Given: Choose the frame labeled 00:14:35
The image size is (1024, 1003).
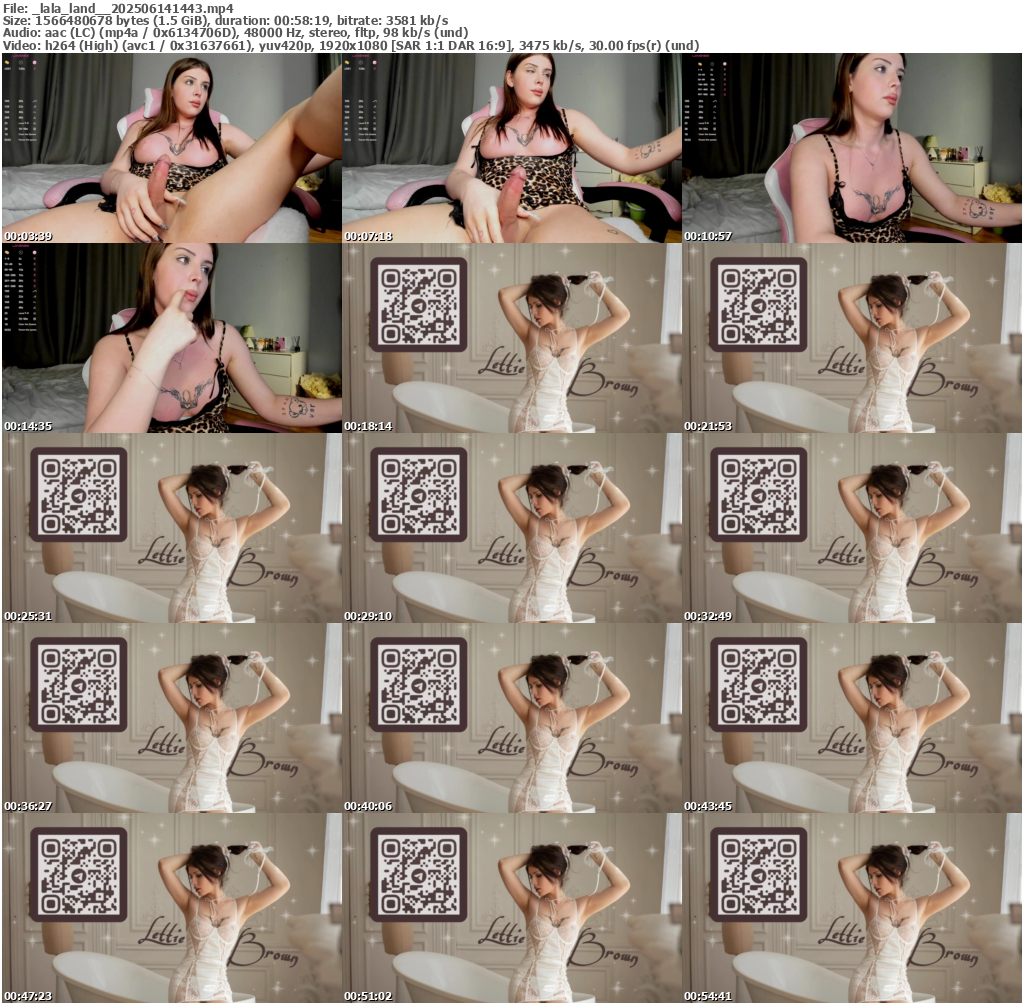Looking at the screenshot, I should click(x=171, y=338).
